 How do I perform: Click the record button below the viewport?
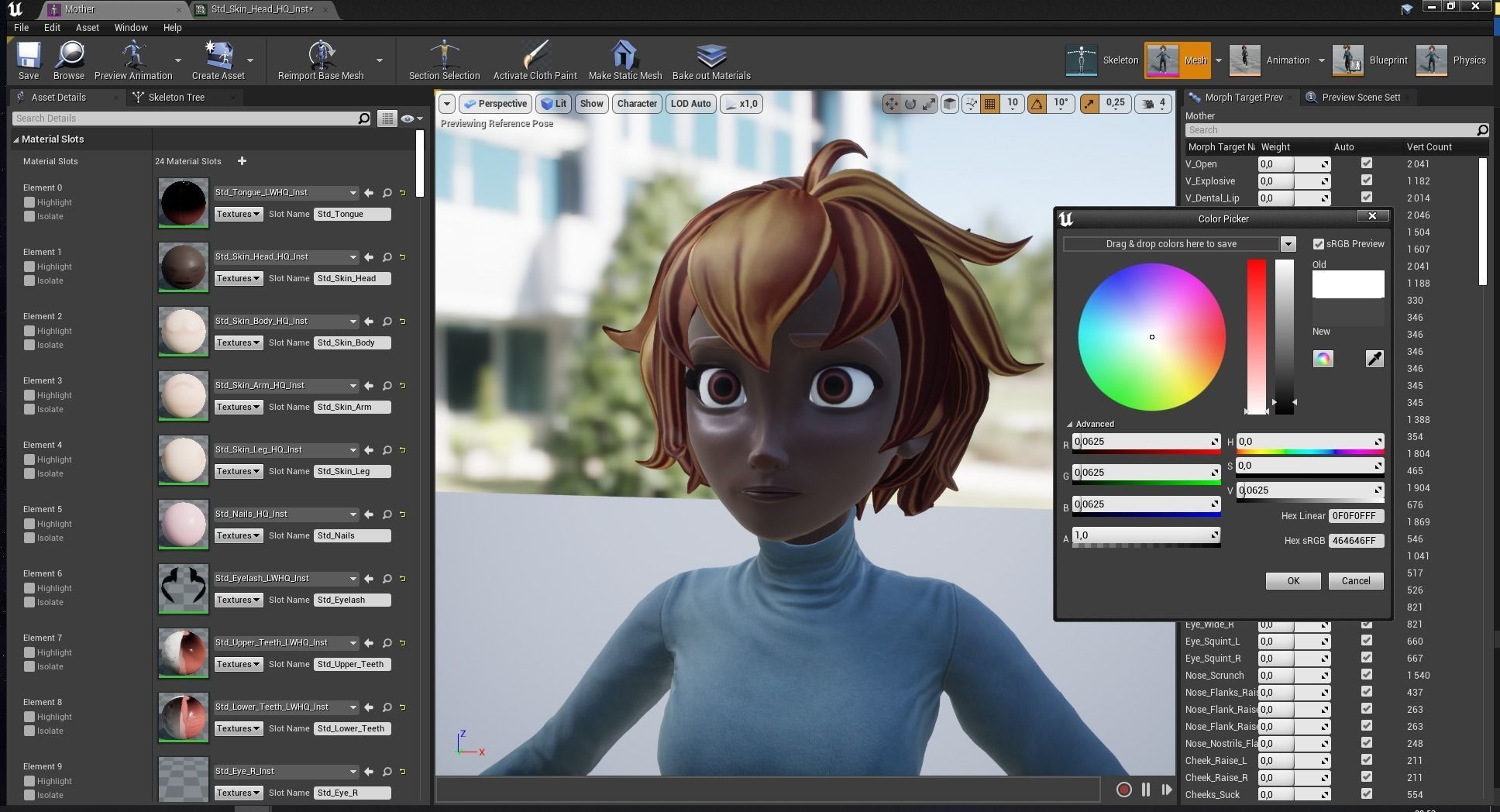tap(1123, 790)
